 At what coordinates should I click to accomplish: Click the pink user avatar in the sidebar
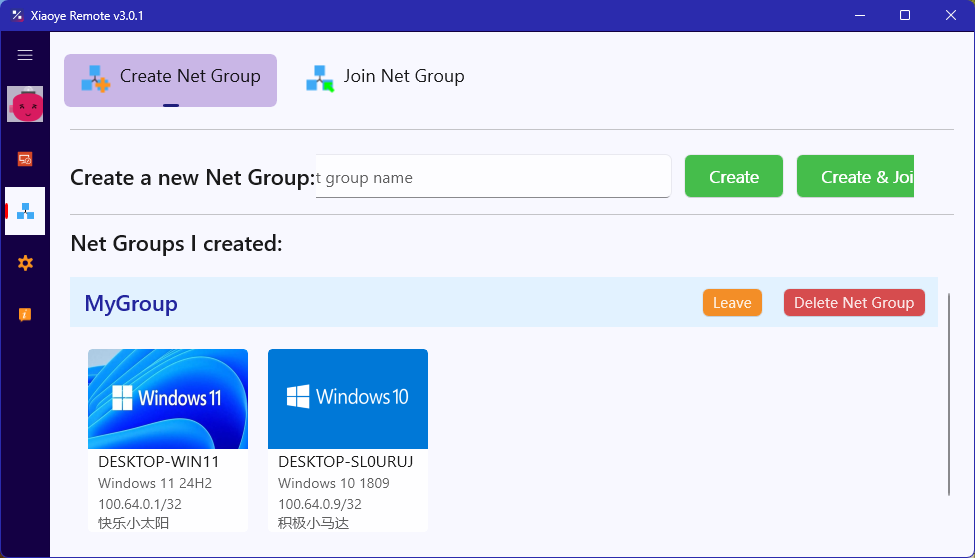[x=25, y=104]
